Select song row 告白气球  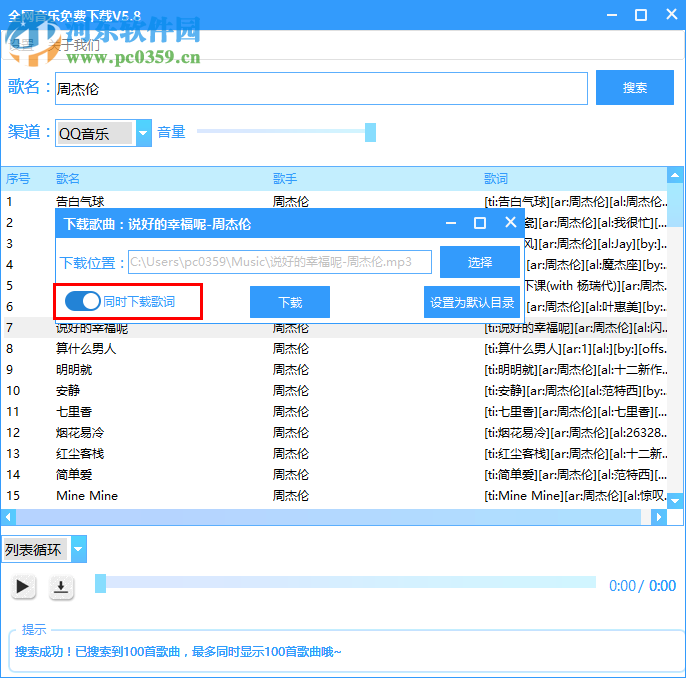334,202
